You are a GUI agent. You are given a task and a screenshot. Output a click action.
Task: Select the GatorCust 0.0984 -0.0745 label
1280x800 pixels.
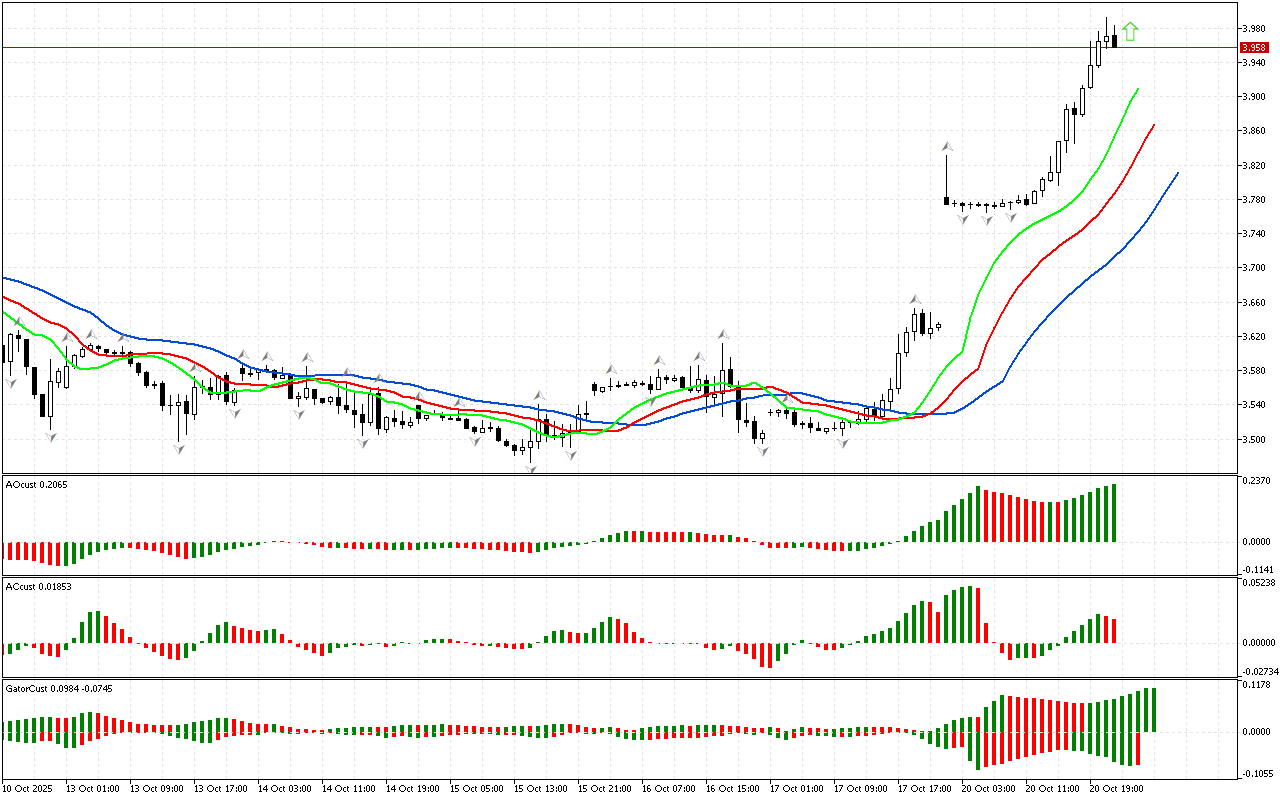coord(59,688)
